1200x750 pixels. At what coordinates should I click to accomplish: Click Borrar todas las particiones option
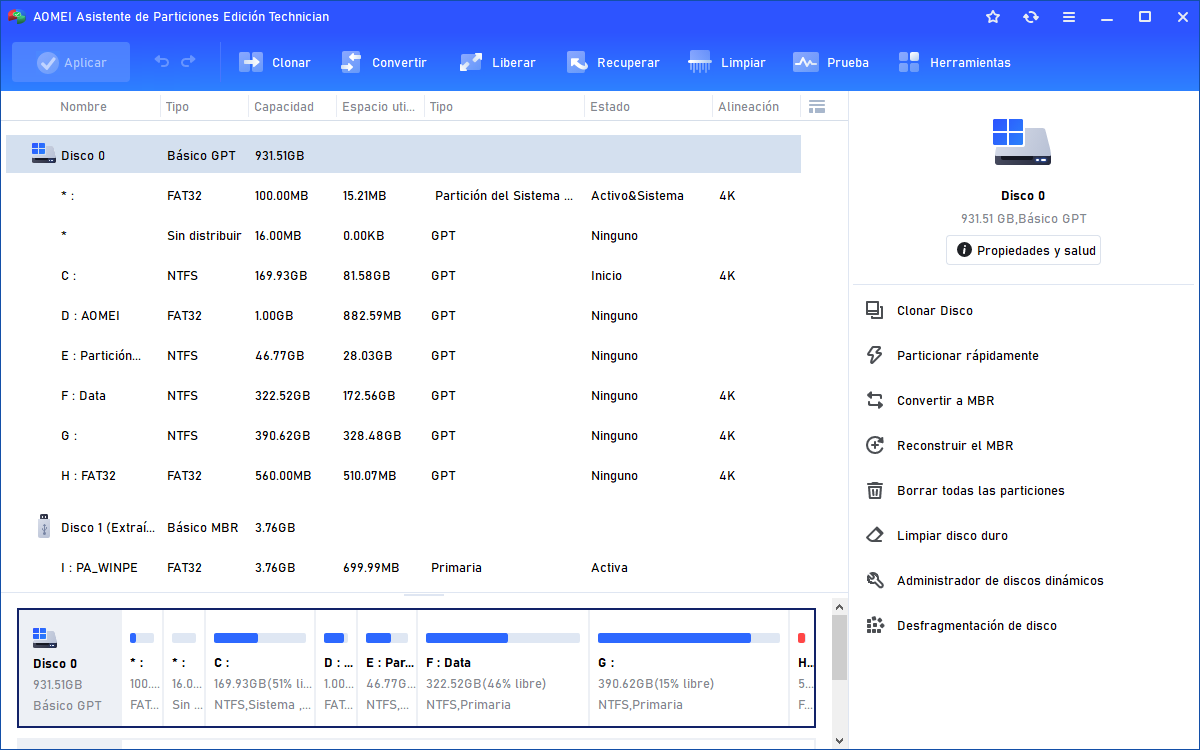(x=981, y=491)
